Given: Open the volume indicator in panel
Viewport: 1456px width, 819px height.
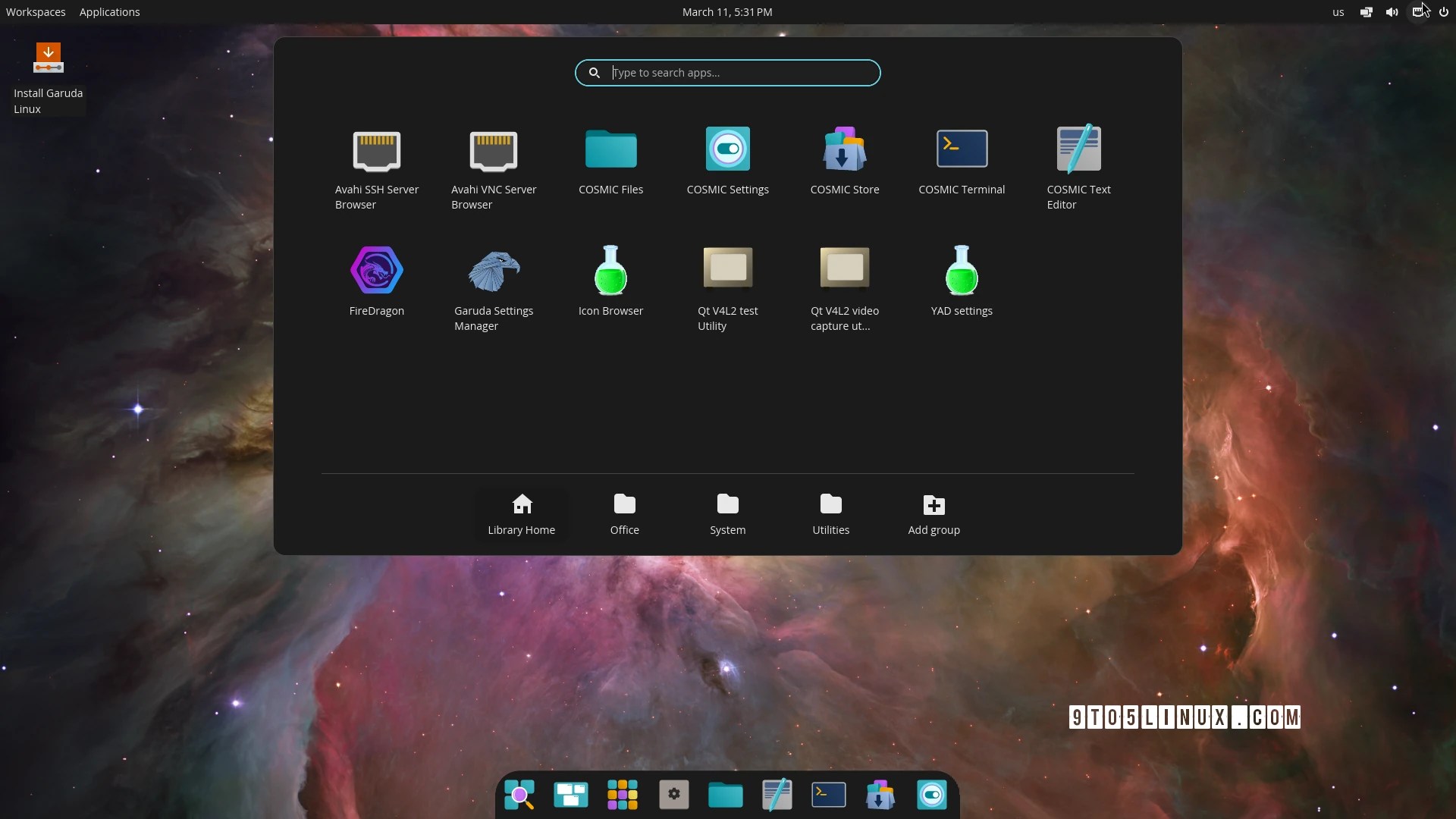Looking at the screenshot, I should click(x=1392, y=12).
